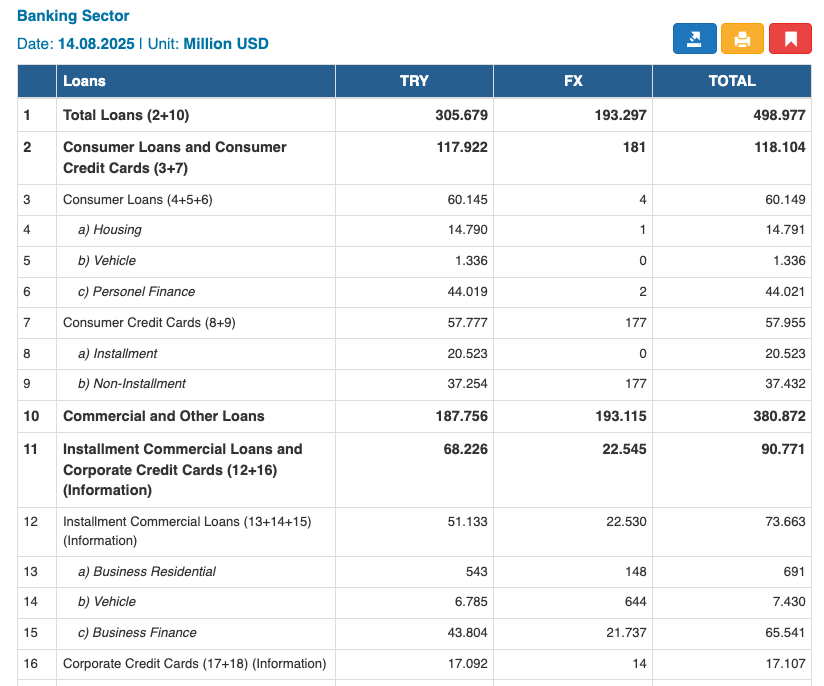This screenshot has width=824, height=686.
Task: Select the b) Vehicle label in row 5
Action: coord(107,261)
